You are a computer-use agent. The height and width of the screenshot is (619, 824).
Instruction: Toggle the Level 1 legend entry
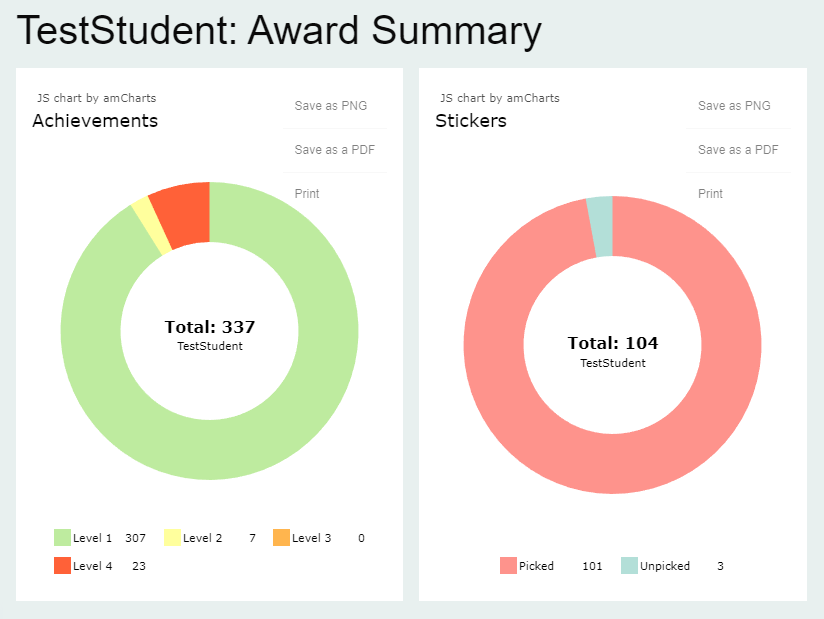pos(95,538)
